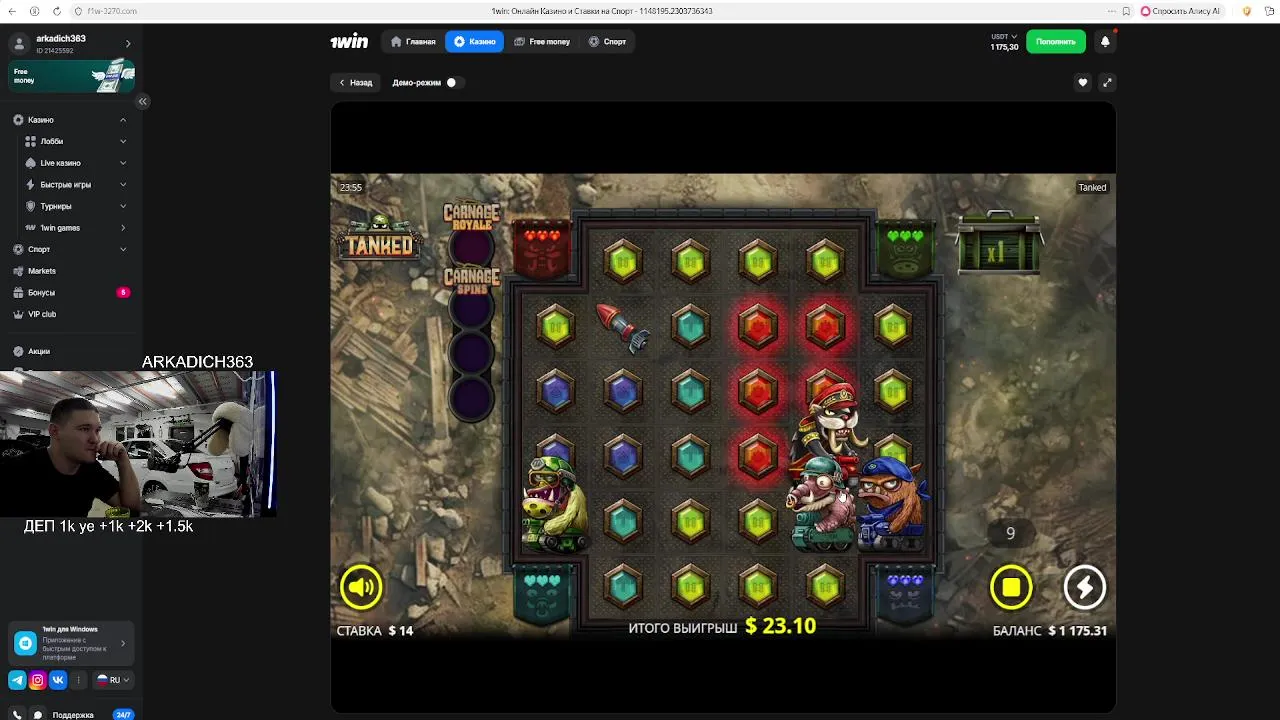Open browser page options ellipsis
This screenshot has height=720, width=1280.
[1111, 11]
